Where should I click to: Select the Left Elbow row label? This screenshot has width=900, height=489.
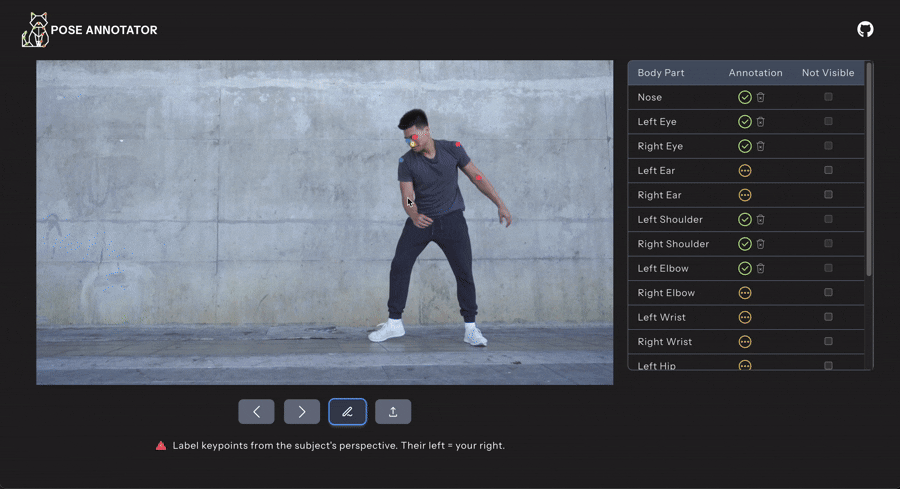[663, 268]
